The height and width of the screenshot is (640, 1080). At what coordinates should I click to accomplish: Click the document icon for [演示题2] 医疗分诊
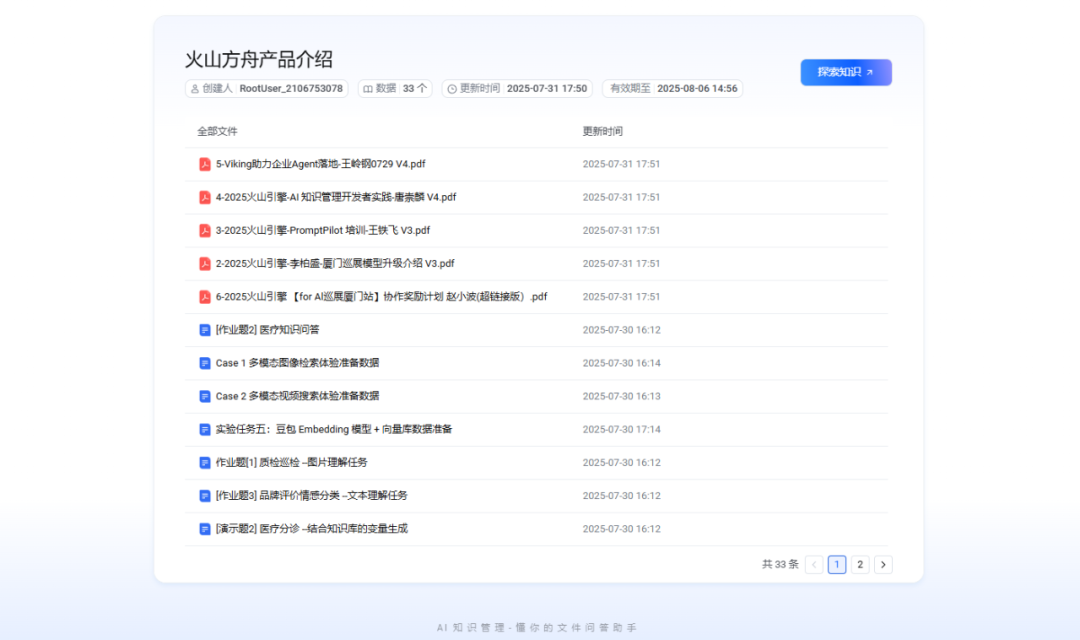point(205,529)
